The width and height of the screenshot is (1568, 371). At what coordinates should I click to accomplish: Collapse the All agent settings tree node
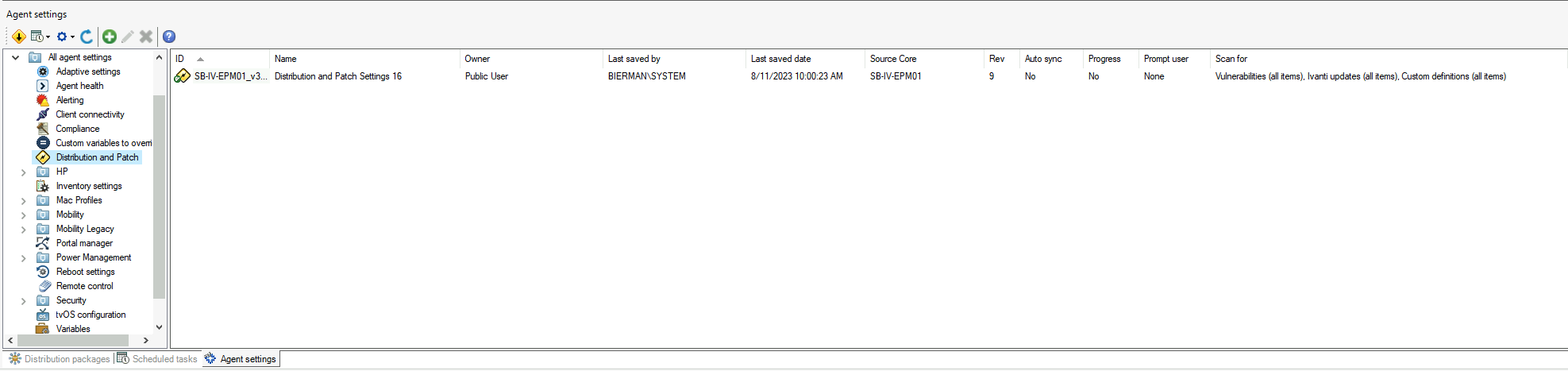pos(15,57)
